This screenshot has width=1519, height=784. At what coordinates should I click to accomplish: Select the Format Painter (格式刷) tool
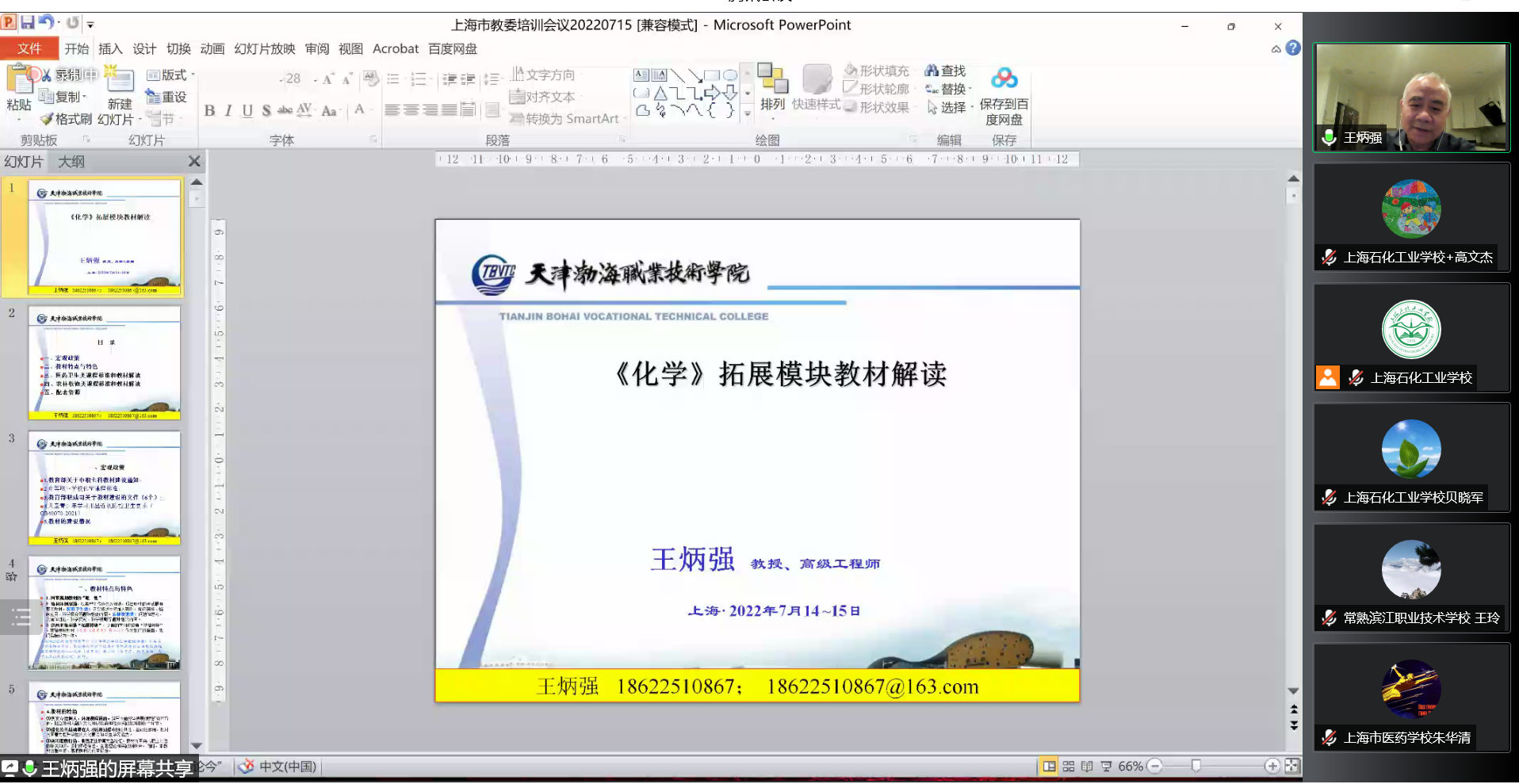coord(67,119)
